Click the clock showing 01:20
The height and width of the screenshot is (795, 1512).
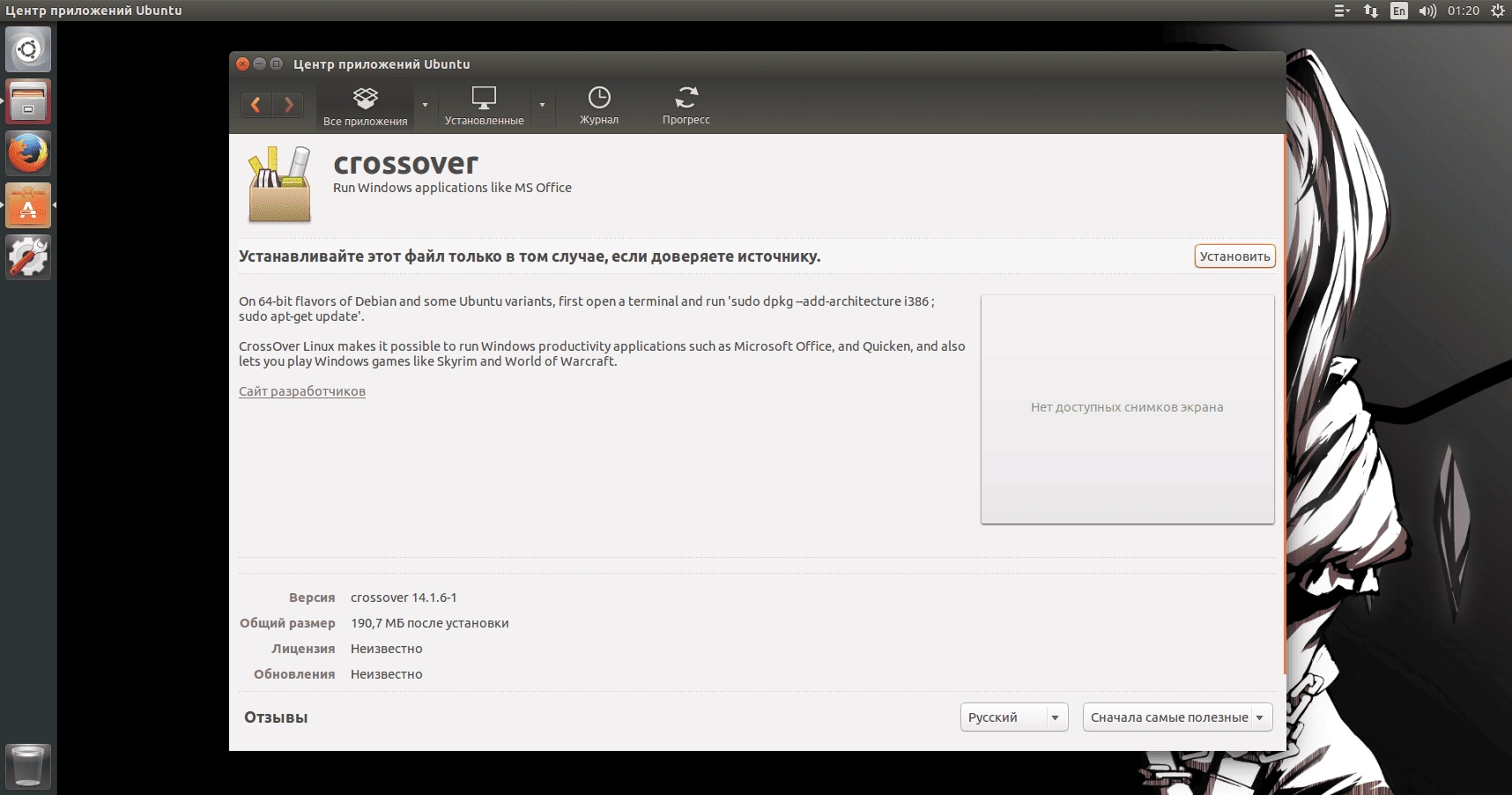[1464, 11]
